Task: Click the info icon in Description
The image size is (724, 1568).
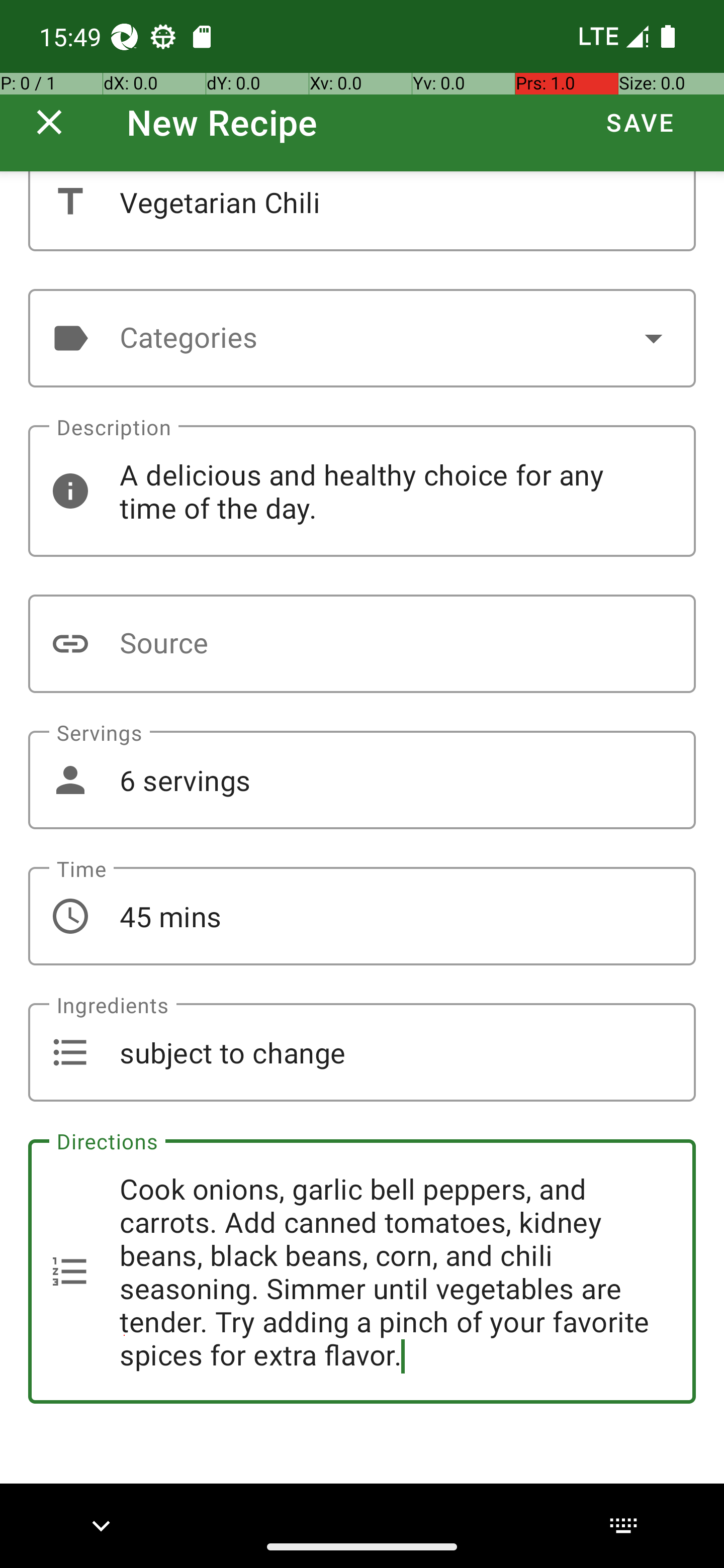Action: click(70, 491)
